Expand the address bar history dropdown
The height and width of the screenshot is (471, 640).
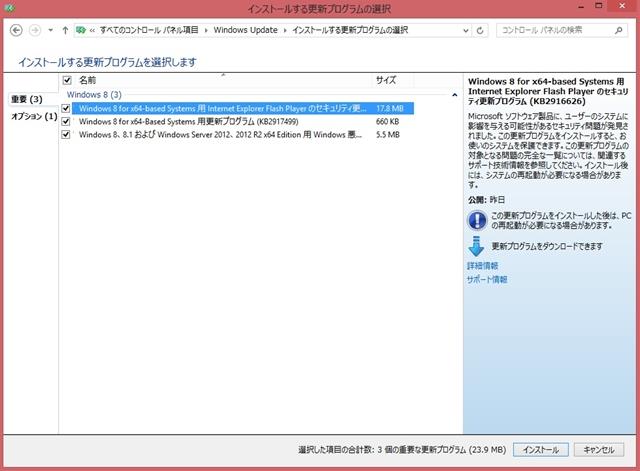(466, 31)
